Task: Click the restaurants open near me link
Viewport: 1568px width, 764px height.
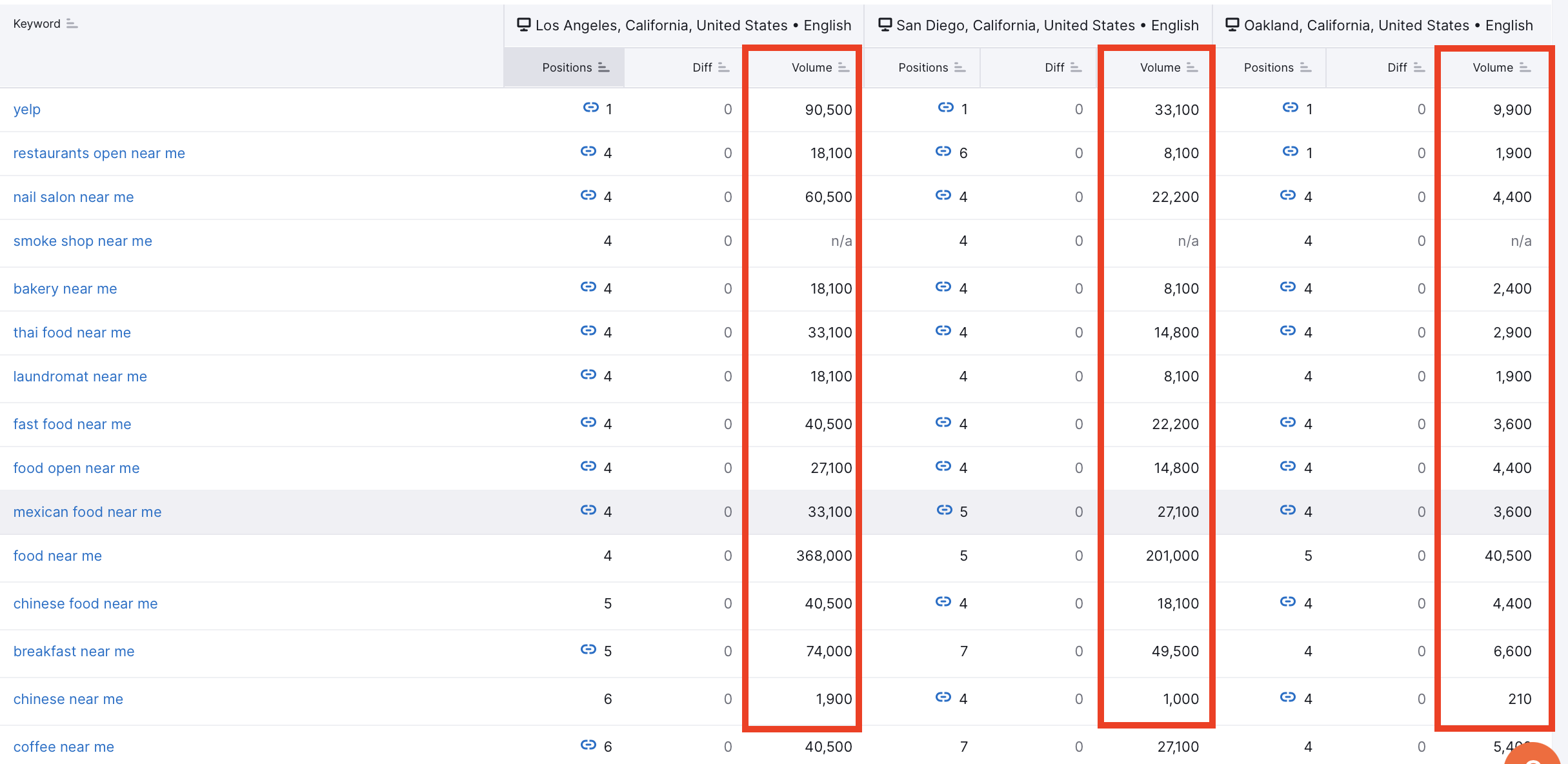Action: [x=98, y=152]
